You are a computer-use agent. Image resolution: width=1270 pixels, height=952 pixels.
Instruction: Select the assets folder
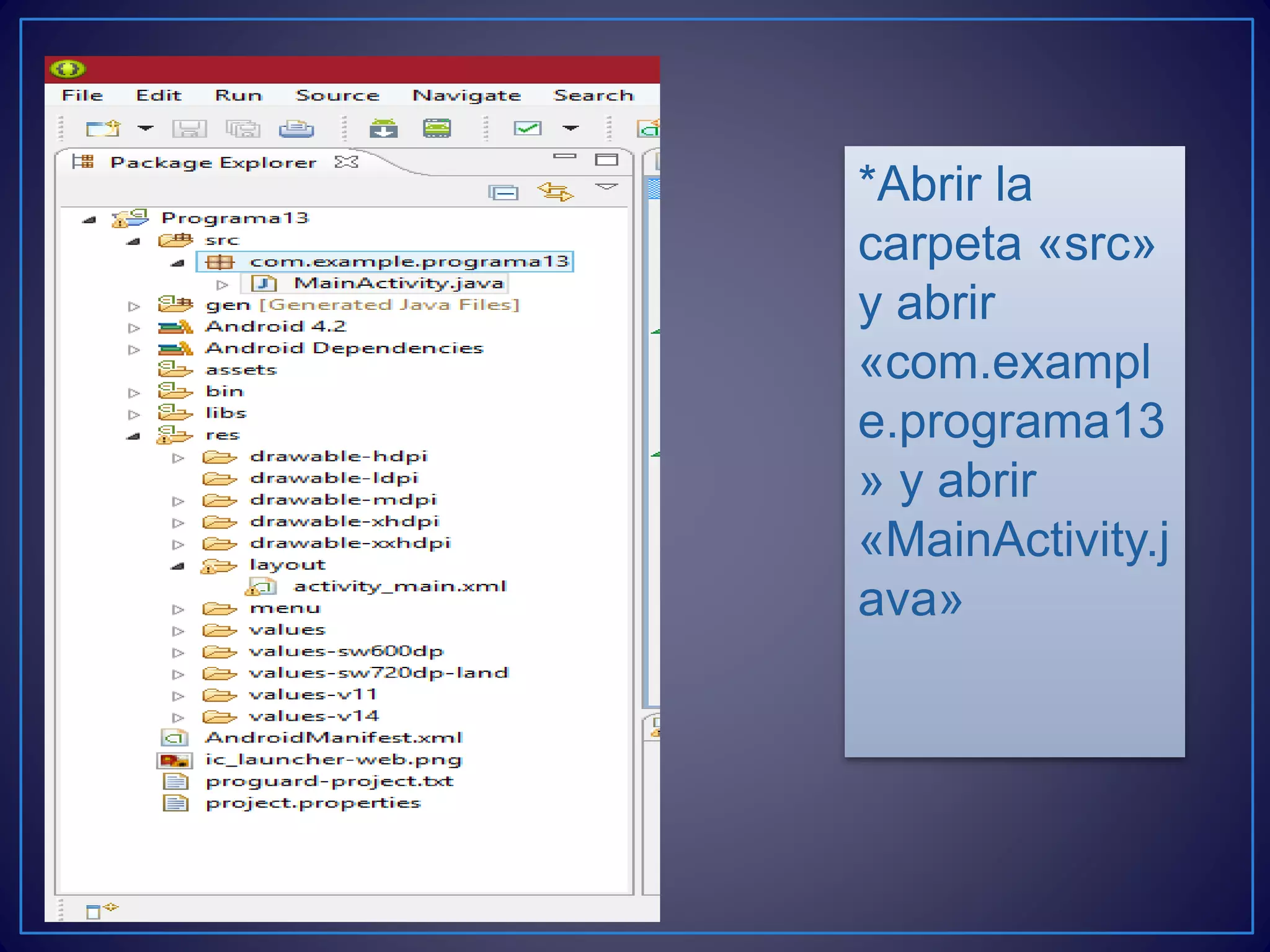(x=241, y=370)
